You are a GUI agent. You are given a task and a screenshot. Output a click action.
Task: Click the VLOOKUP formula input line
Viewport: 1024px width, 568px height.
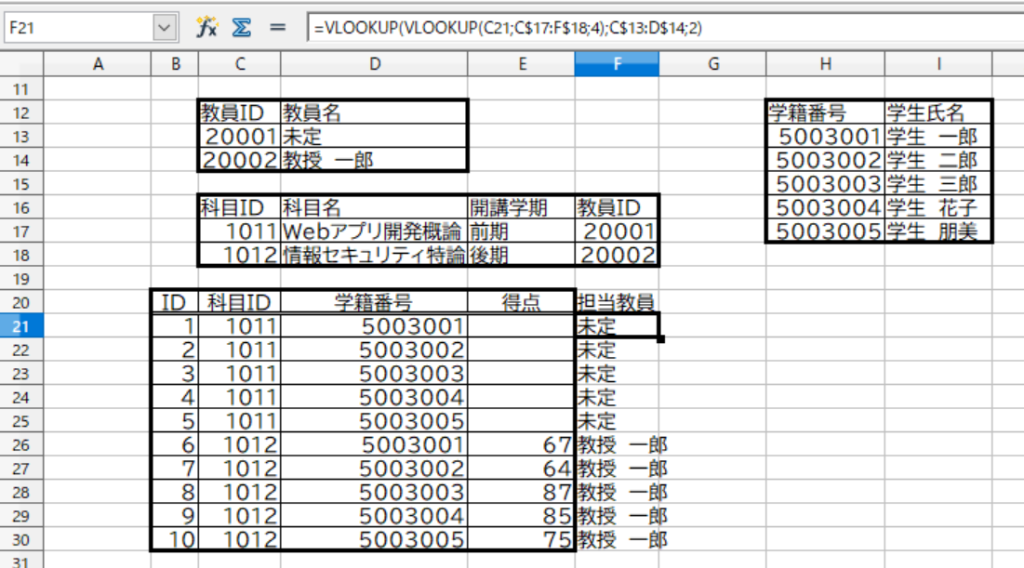(x=660, y=28)
